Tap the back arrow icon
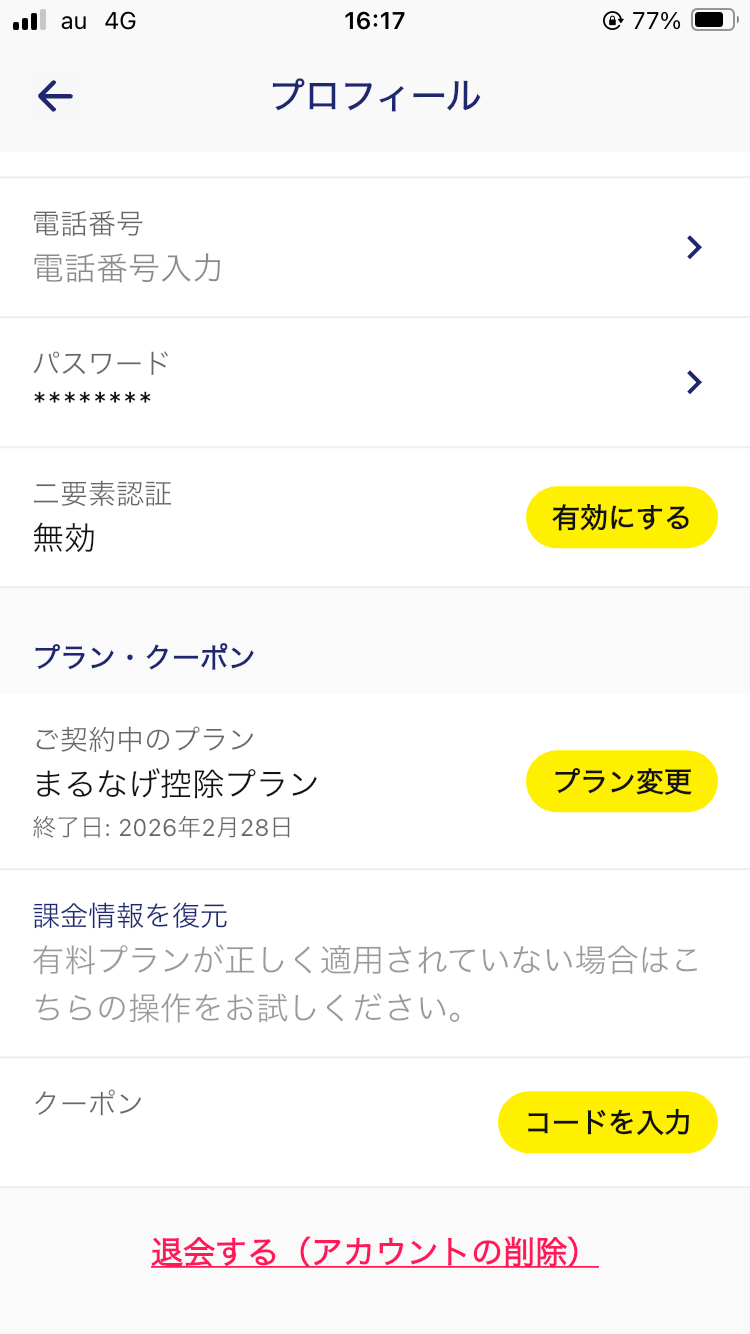Viewport: 750px width, 1334px height. click(55, 96)
